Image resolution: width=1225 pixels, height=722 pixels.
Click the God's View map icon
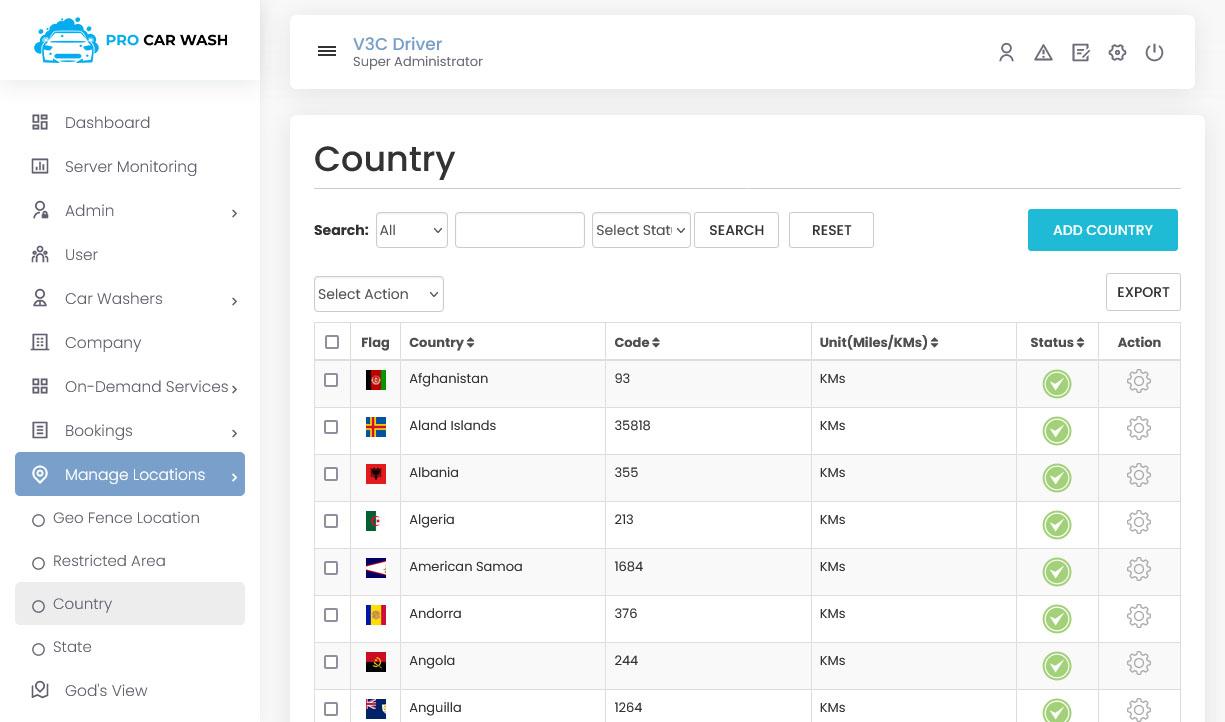pyautogui.click(x=40, y=690)
